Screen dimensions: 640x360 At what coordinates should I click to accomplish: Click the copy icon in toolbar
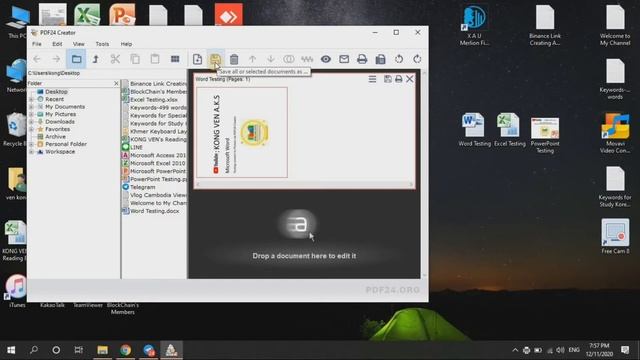coord(135,59)
